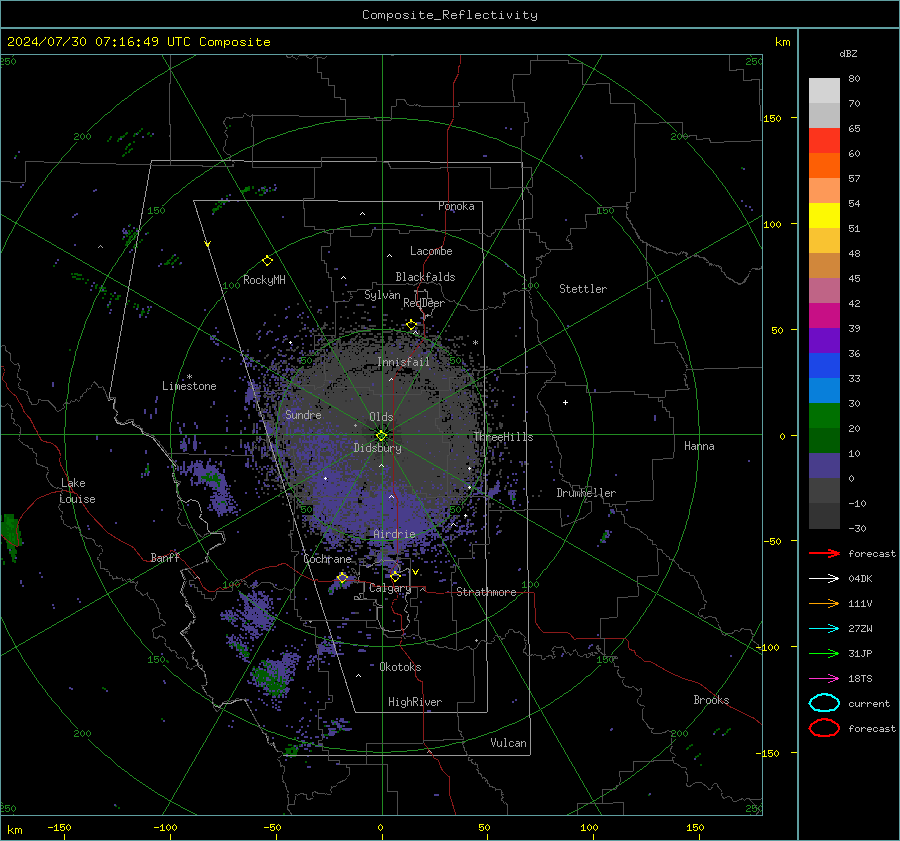Click the yellow diamond marker below RedDeer
The image size is (900, 841).
pyautogui.click(x=411, y=325)
